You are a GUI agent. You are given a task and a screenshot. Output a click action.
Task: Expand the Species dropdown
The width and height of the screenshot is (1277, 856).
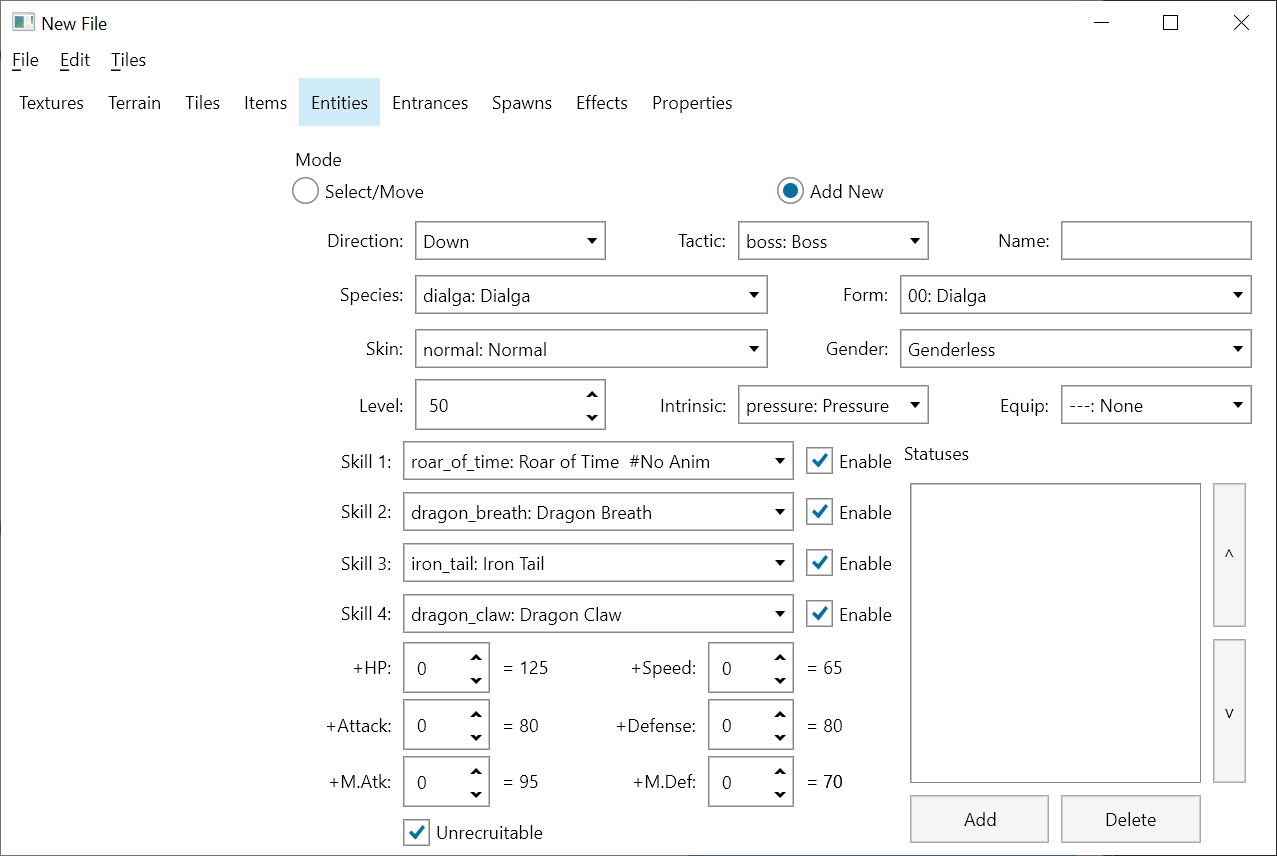pyautogui.click(x=591, y=295)
